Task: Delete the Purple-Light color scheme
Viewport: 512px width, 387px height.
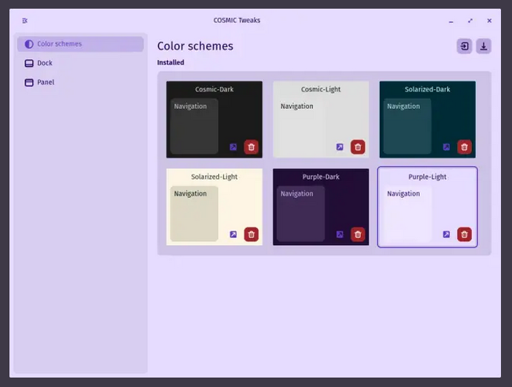Action: [464, 234]
